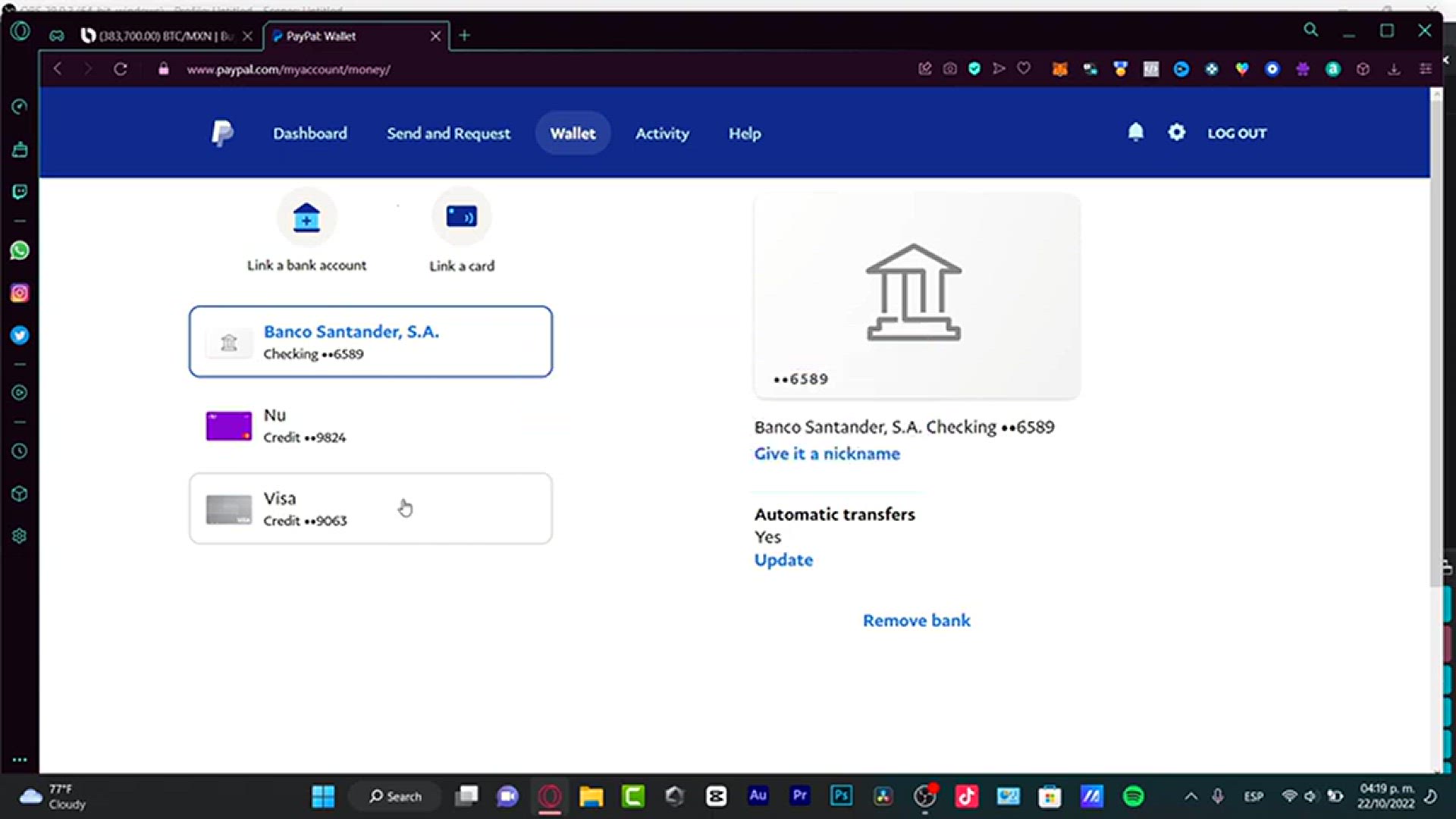The image size is (1456, 819).
Task: Open TikTok from taskbar
Action: [966, 796]
